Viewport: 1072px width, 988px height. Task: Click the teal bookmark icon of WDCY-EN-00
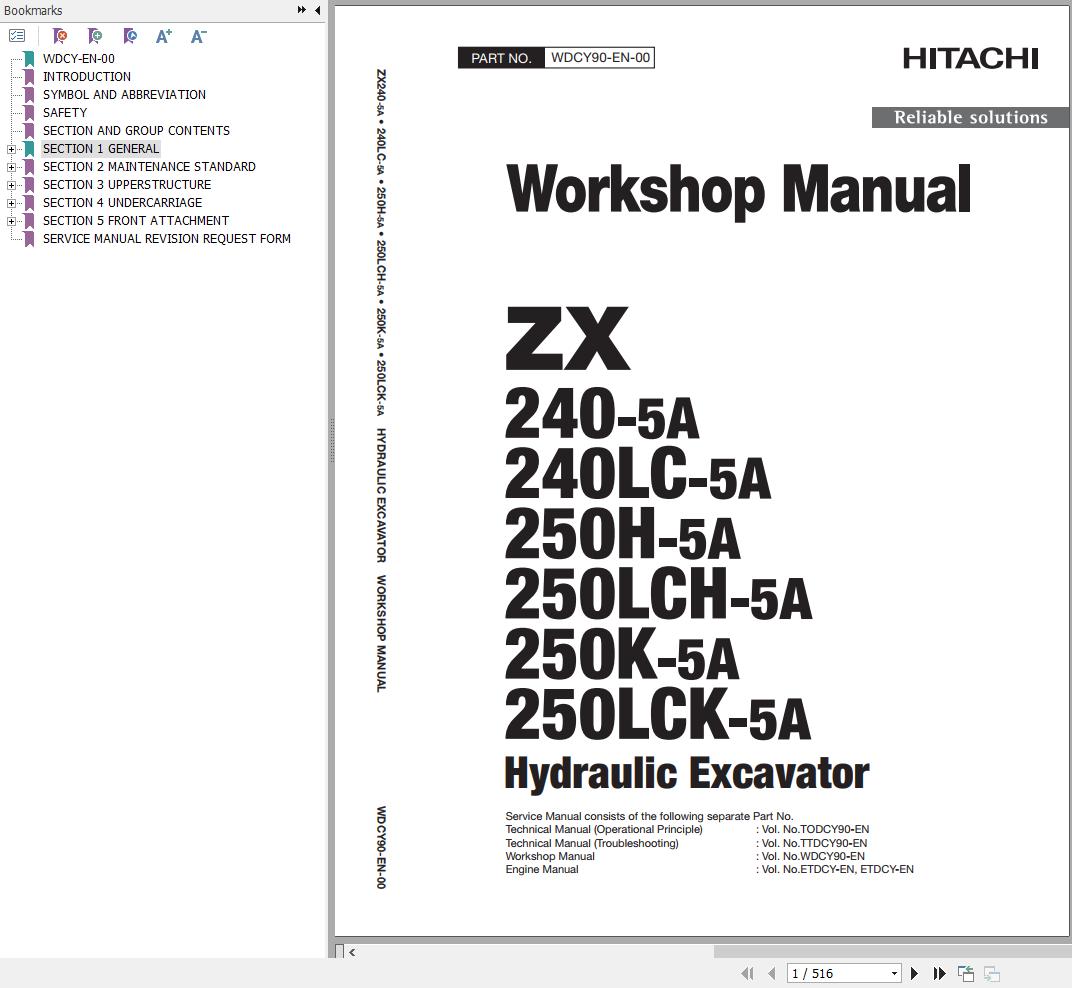pos(29,59)
